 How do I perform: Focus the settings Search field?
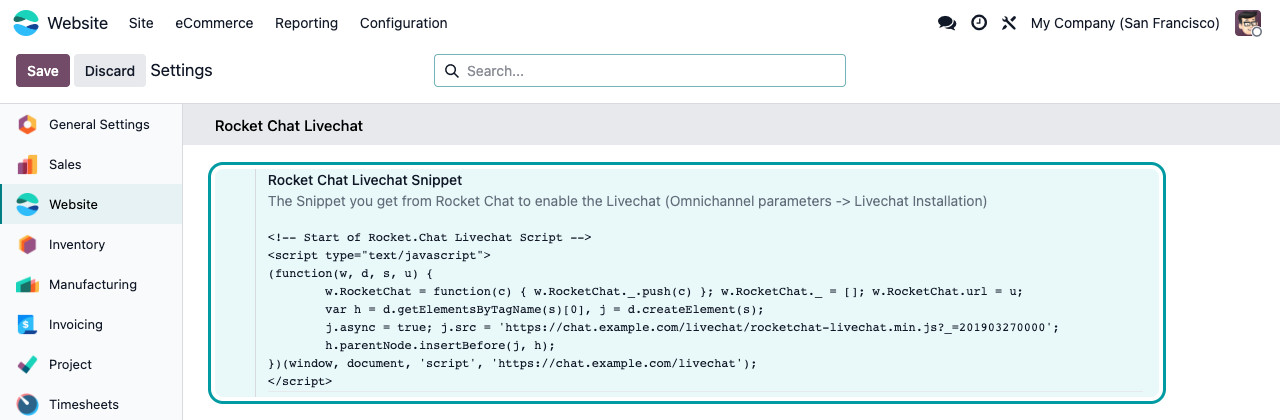click(x=640, y=71)
